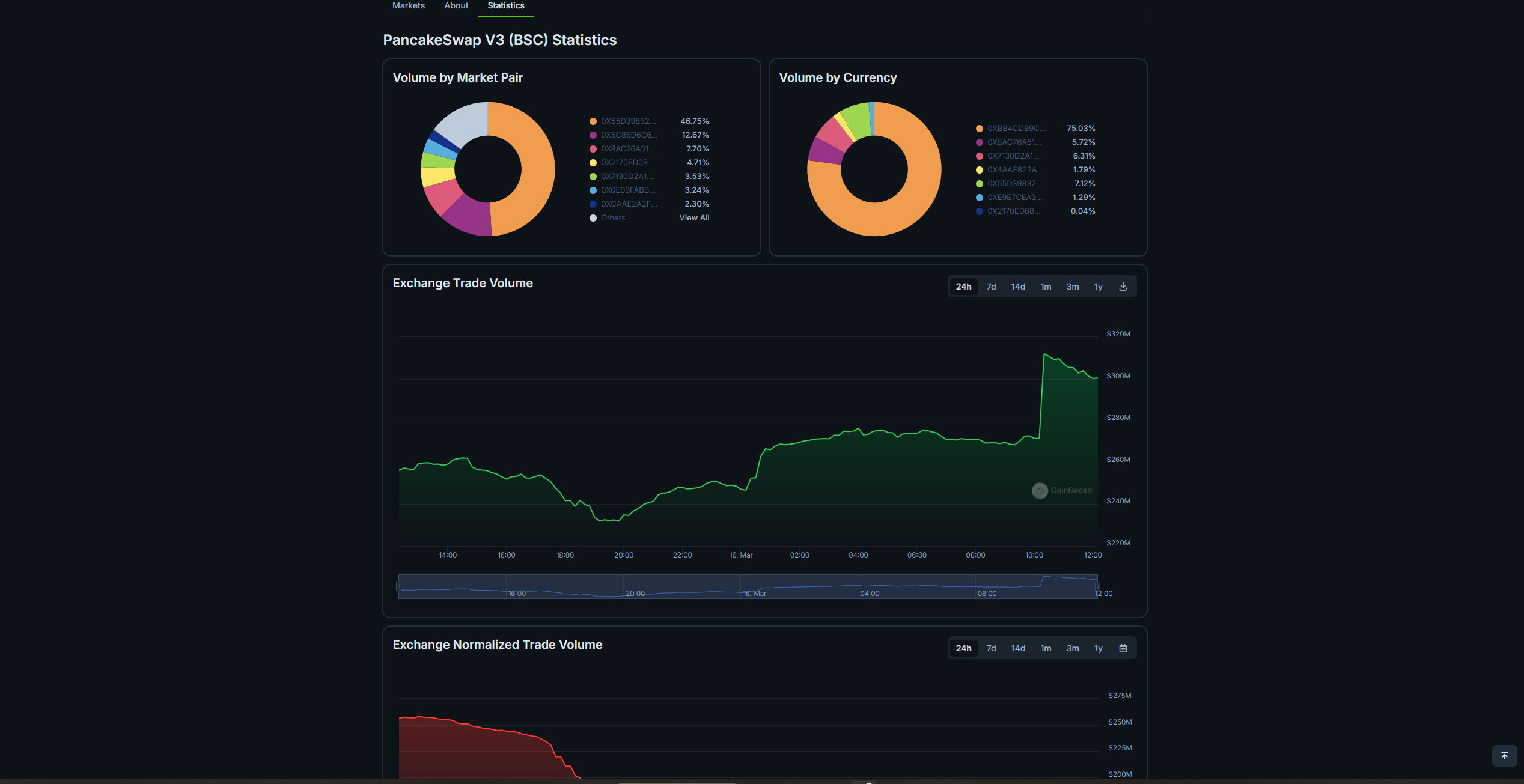Click View All in market pair legend

pos(694,218)
